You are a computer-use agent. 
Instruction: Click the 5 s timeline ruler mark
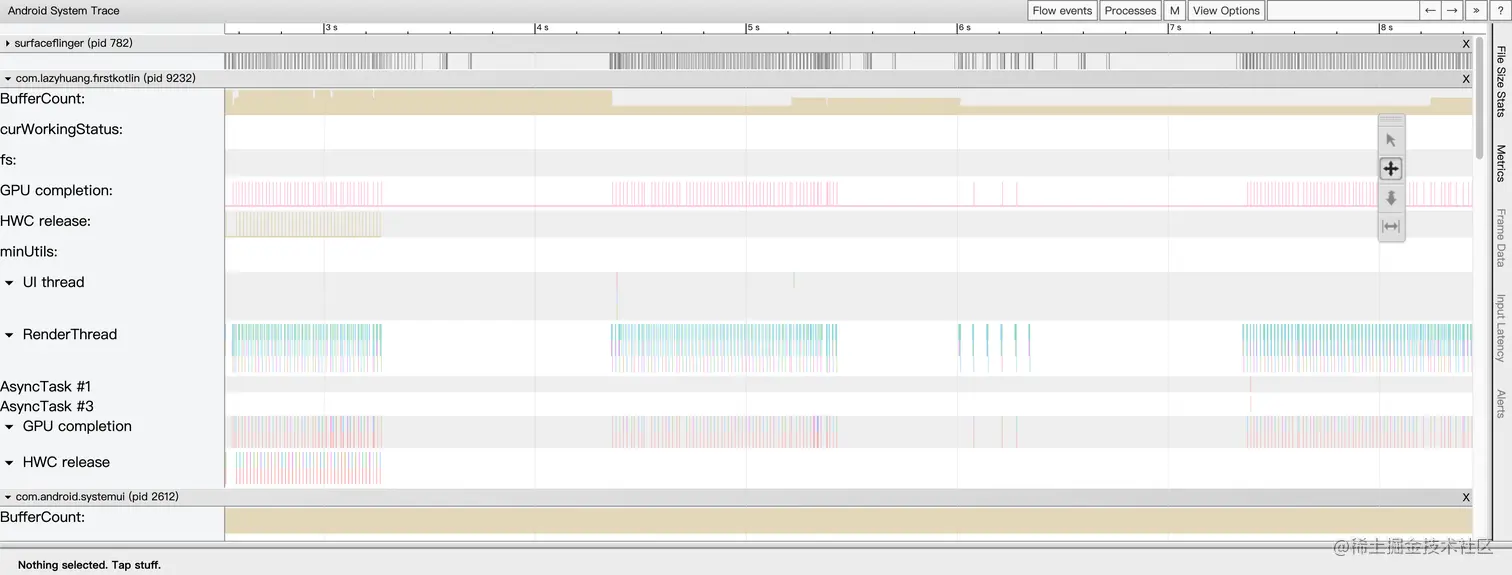[x=753, y=28]
